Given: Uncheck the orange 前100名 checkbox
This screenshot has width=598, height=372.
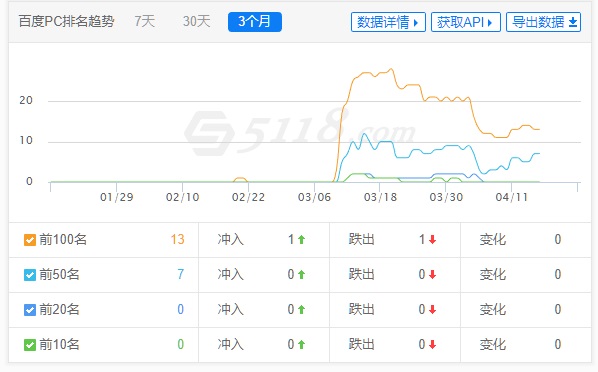Looking at the screenshot, I should pos(30,240).
